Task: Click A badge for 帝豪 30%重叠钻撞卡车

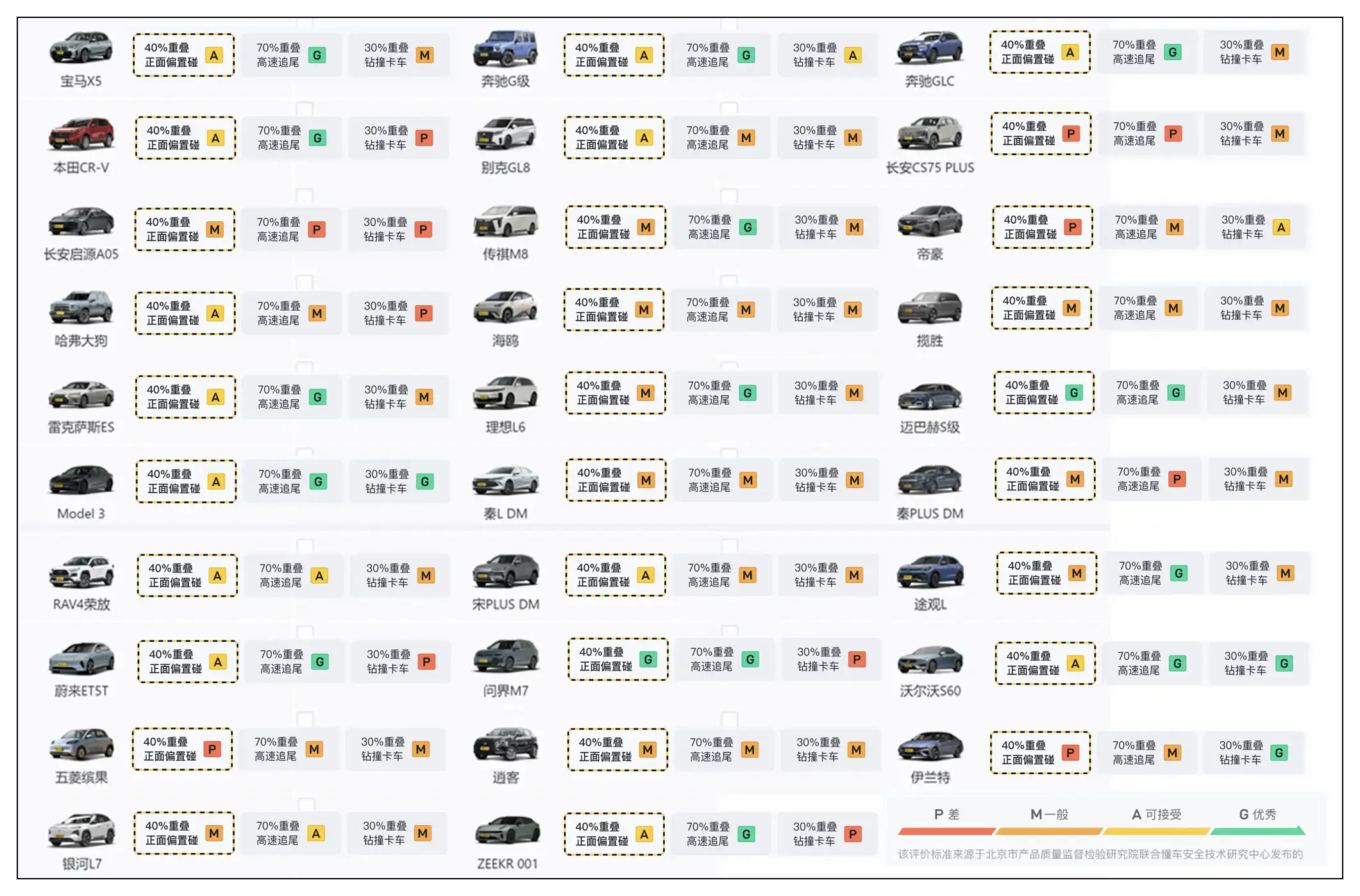Action: point(1281,228)
